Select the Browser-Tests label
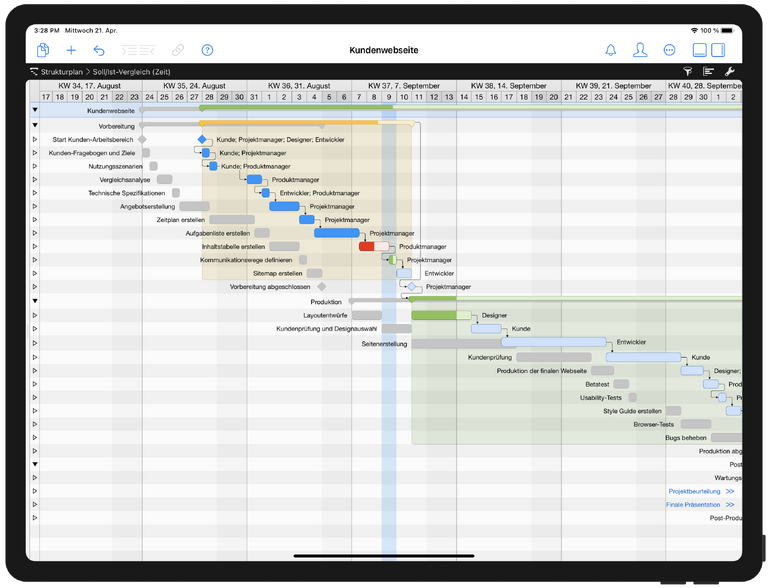Image resolution: width=768 pixels, height=588 pixels. click(653, 424)
